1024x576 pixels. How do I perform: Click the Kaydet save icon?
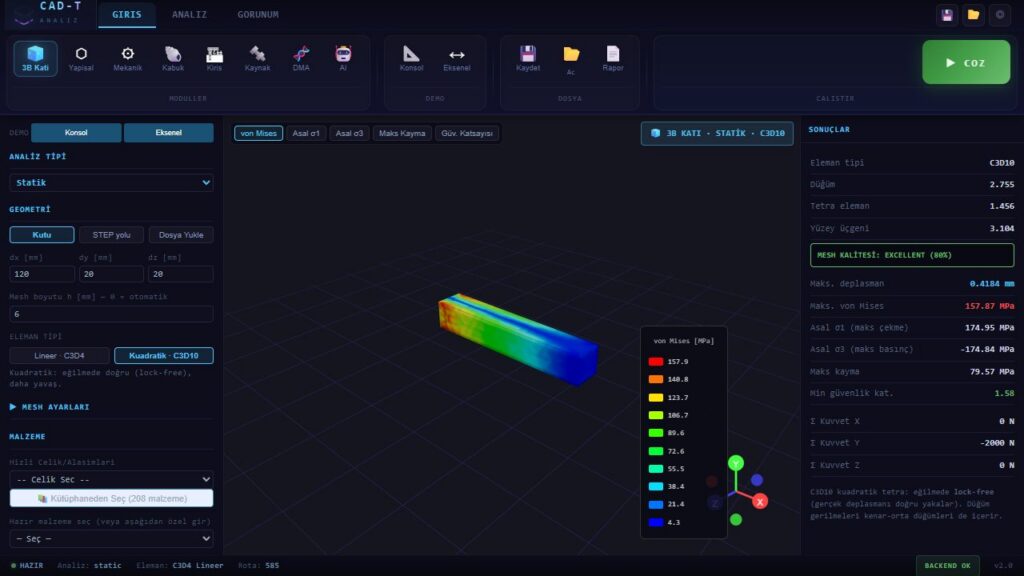pos(528,58)
